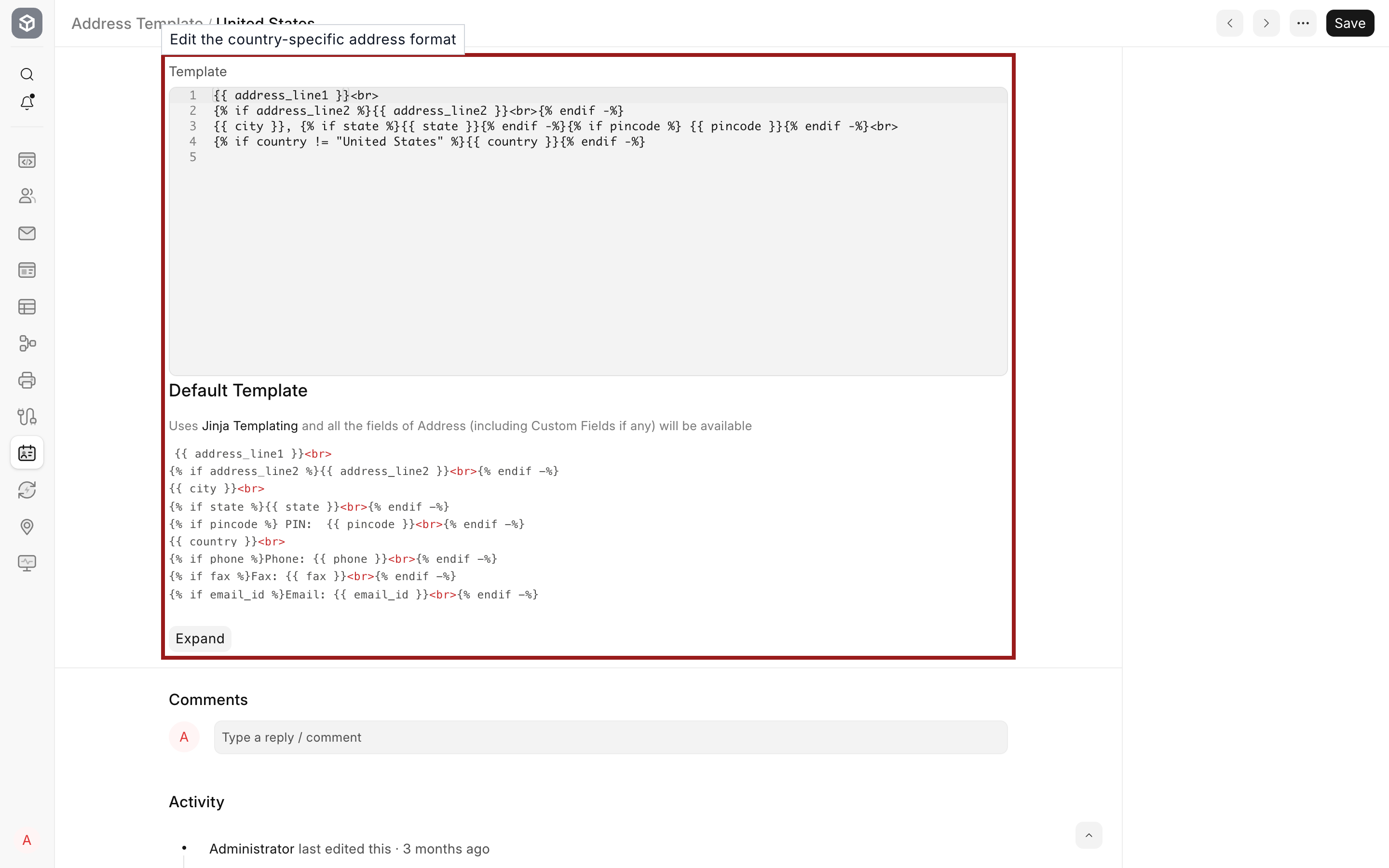Open the app logo home icon
This screenshot has height=868, width=1389.
click(x=27, y=23)
